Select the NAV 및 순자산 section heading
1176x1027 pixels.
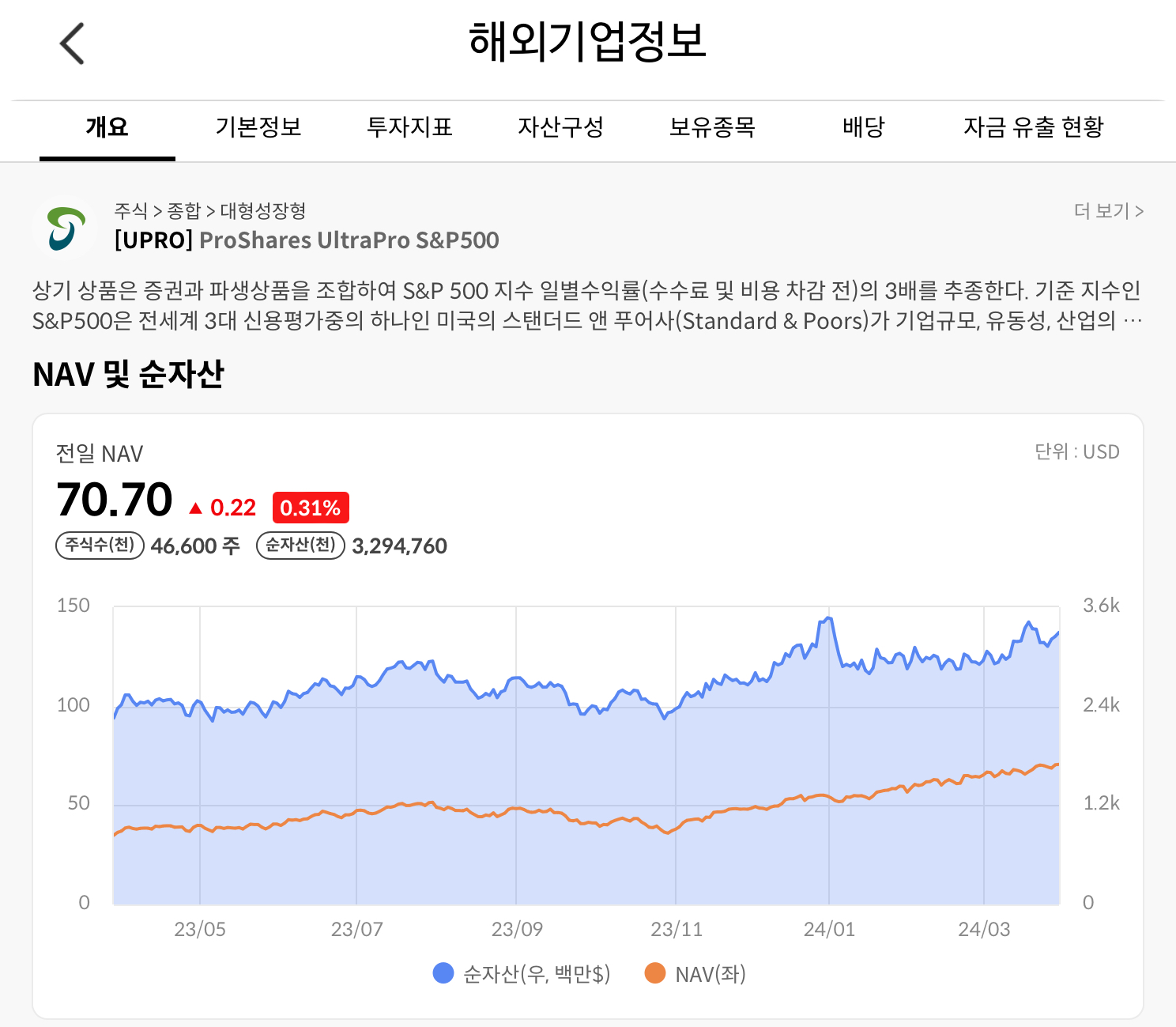[x=129, y=374]
